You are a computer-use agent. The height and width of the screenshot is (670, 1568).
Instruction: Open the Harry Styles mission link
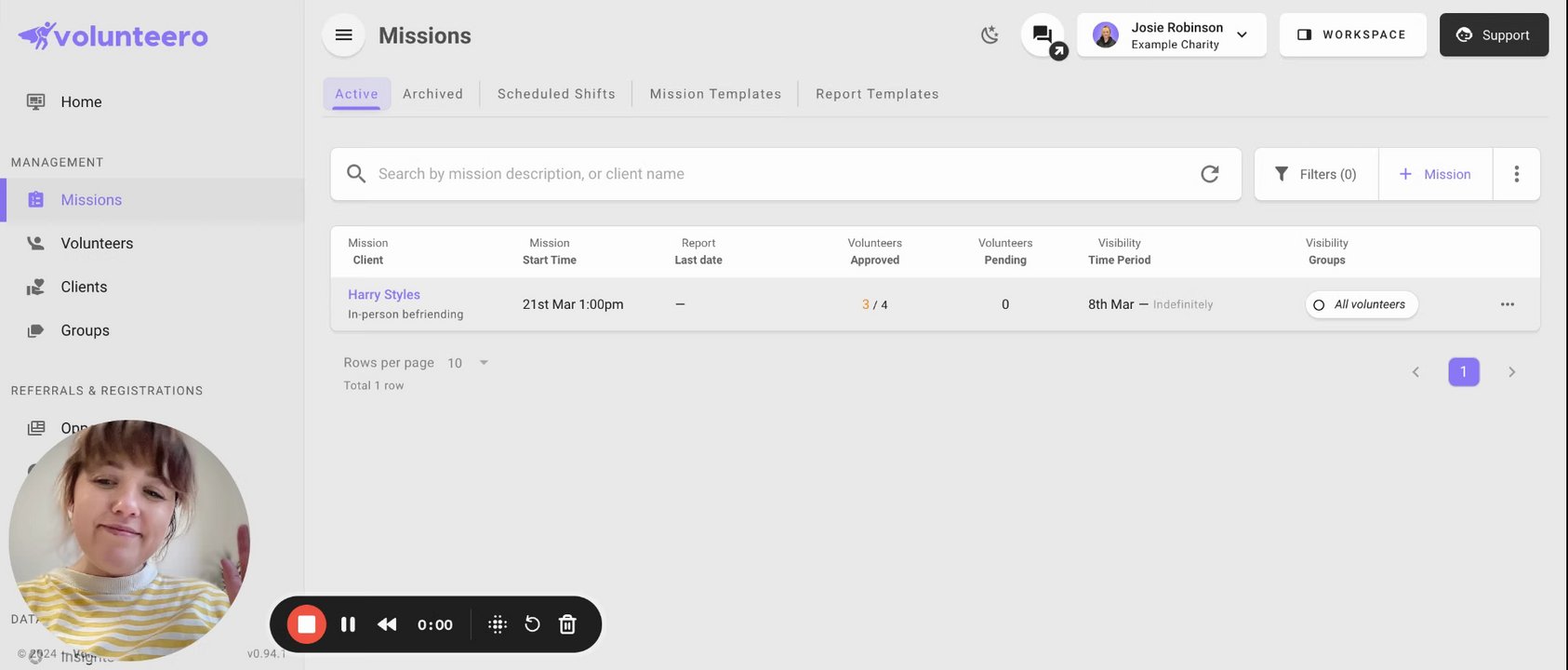384,295
